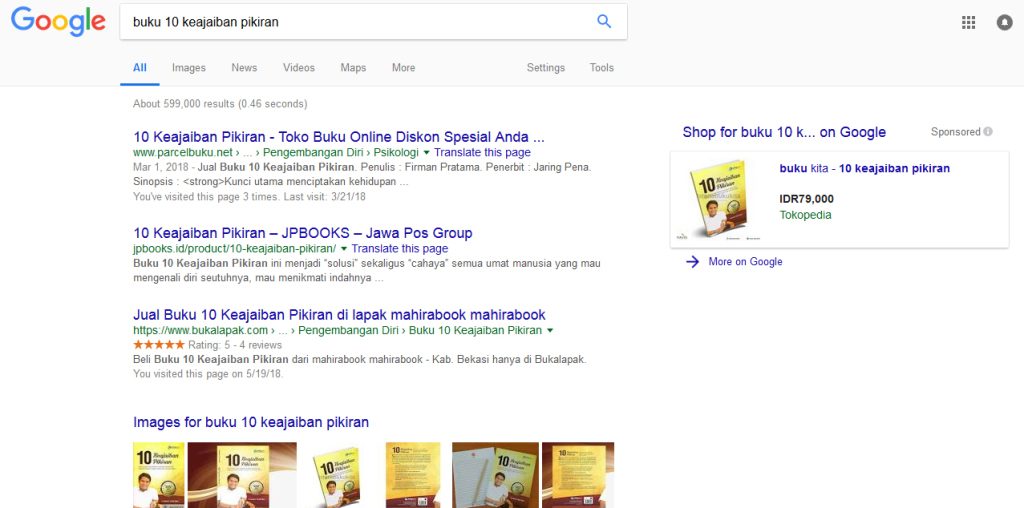This screenshot has height=508, width=1024.
Task: Click the orange star rating for Bukalapak result
Action: 159,345
